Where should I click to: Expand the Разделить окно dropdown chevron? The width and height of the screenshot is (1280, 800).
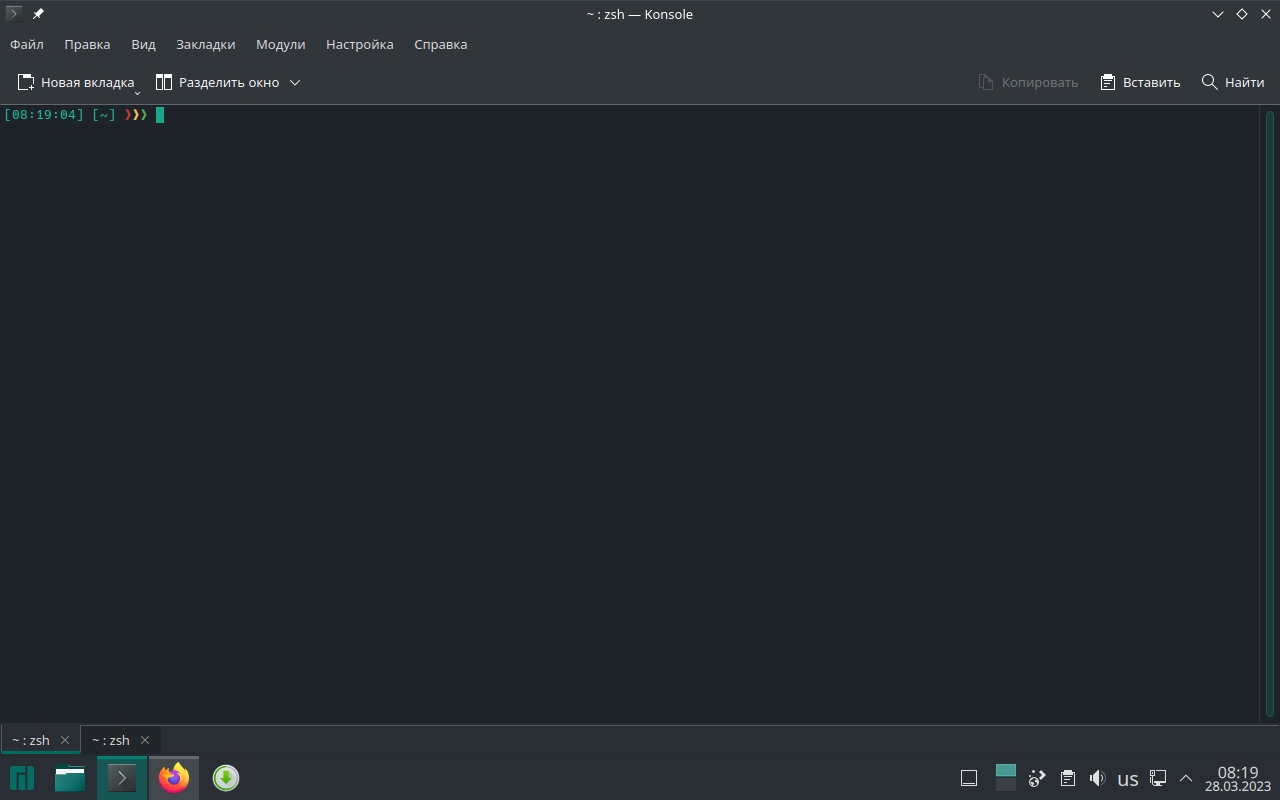(295, 82)
